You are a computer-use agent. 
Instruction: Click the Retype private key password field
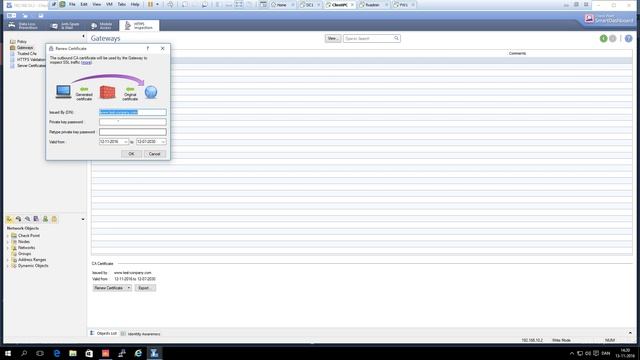click(133, 132)
